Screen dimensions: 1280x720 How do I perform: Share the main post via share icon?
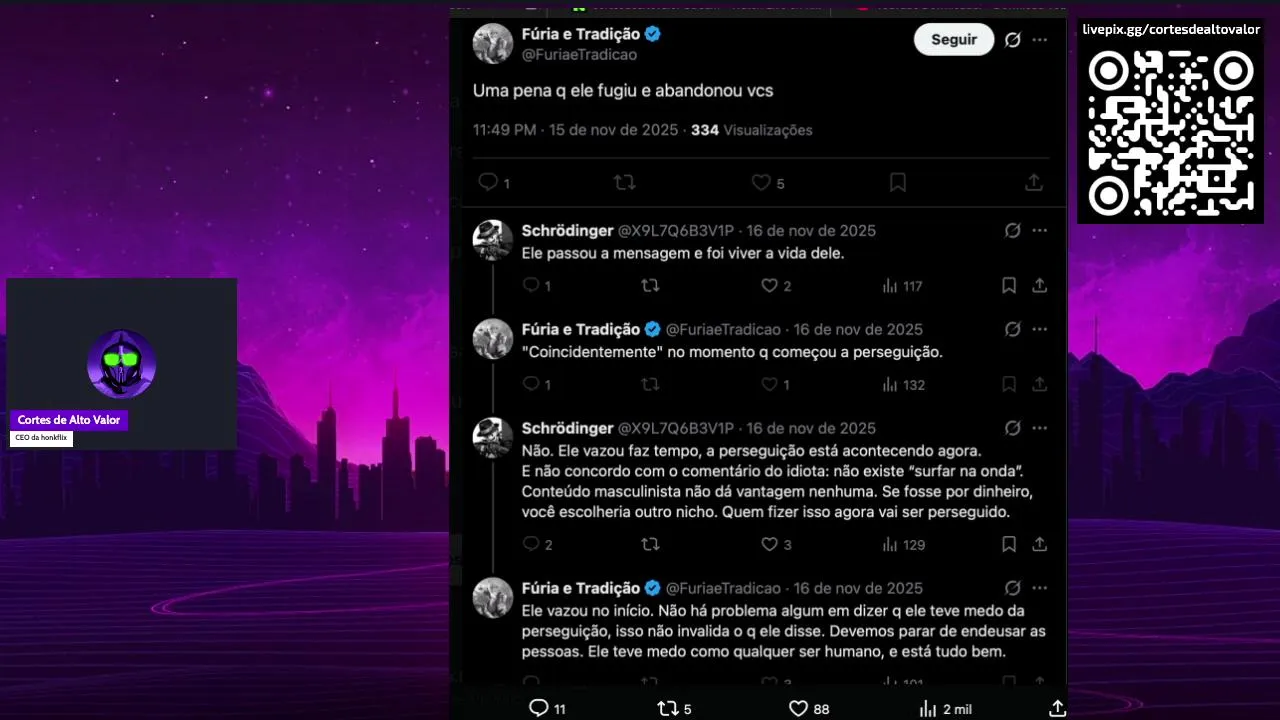(1034, 183)
